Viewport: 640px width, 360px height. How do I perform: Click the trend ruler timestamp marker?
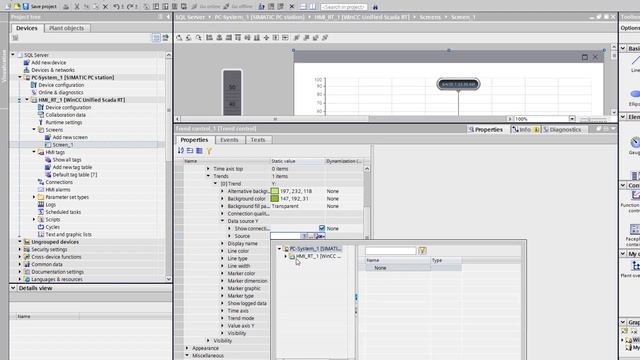(458, 84)
